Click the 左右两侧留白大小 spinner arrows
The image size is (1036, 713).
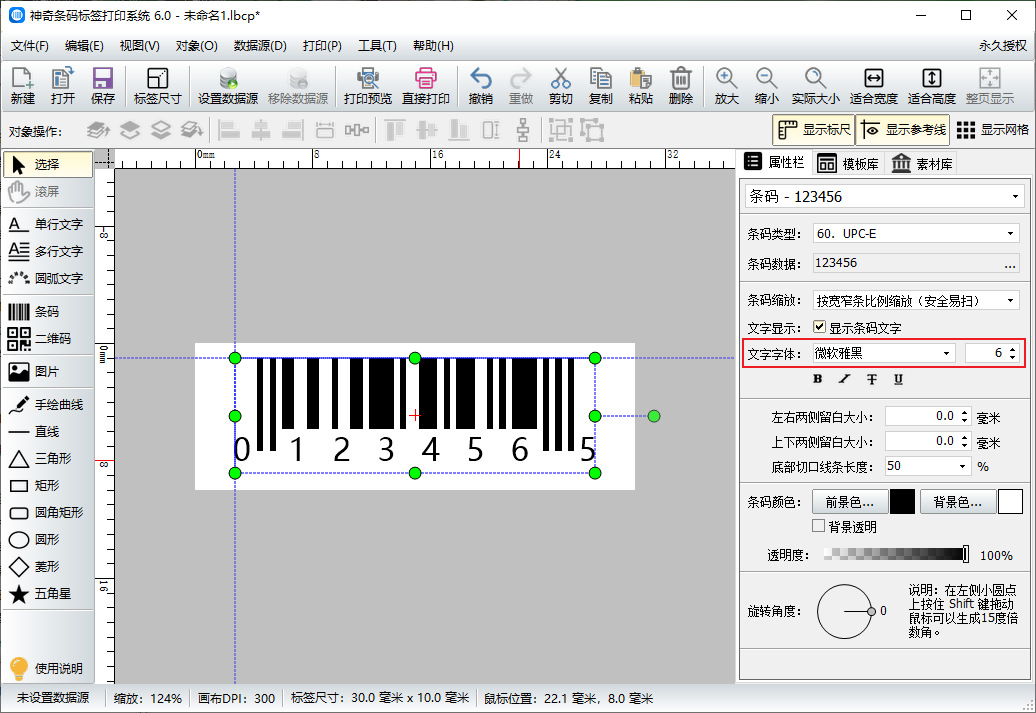pos(965,416)
